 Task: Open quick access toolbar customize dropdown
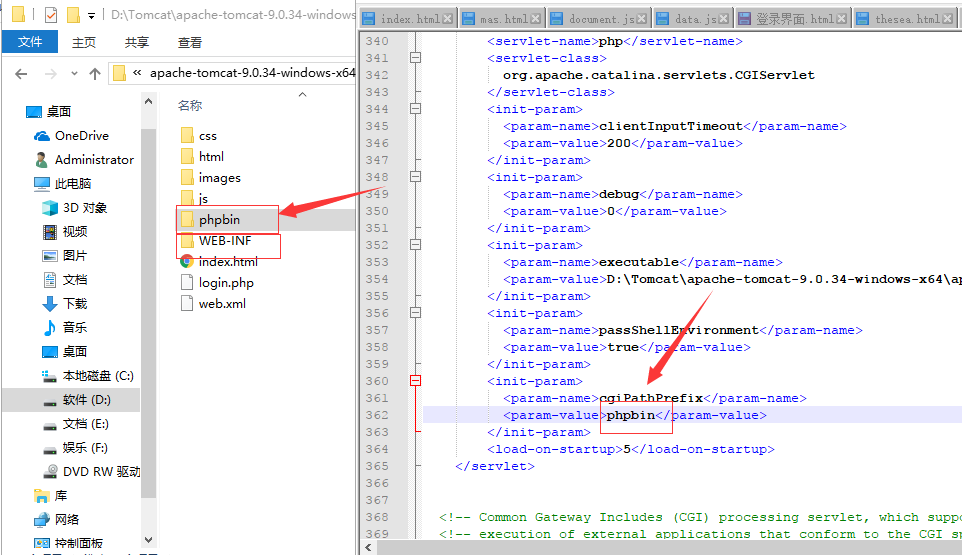(x=91, y=15)
